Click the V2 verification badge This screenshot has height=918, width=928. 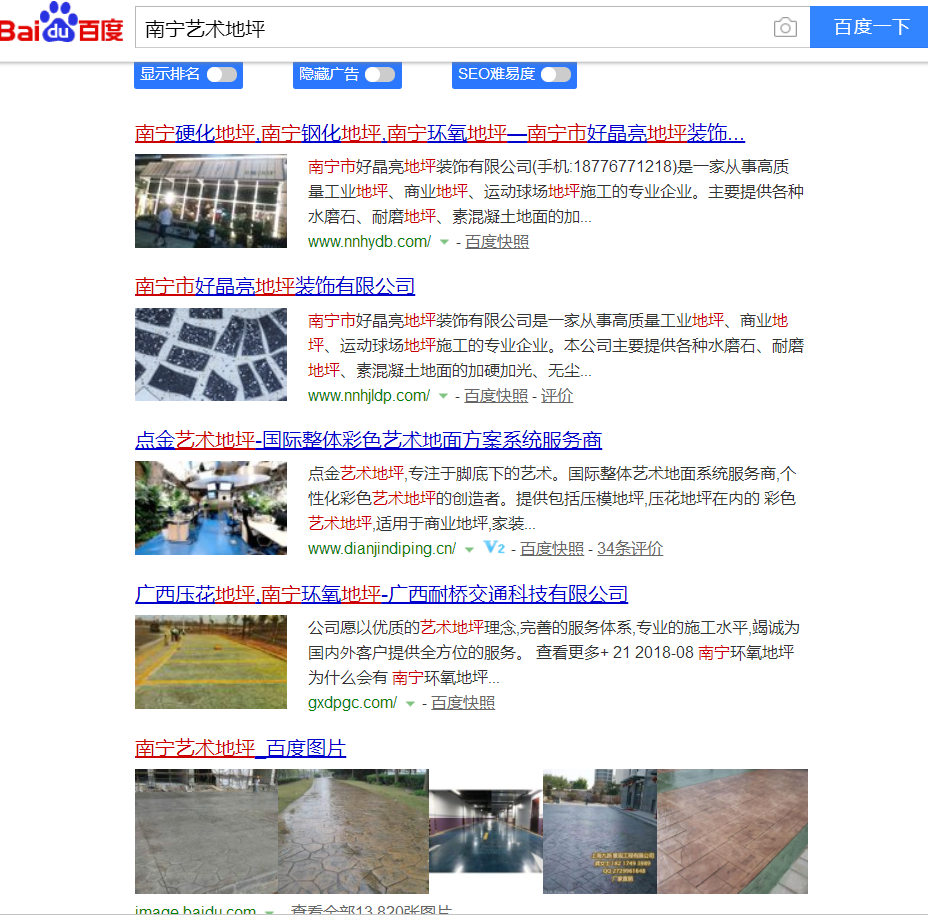pyautogui.click(x=494, y=547)
